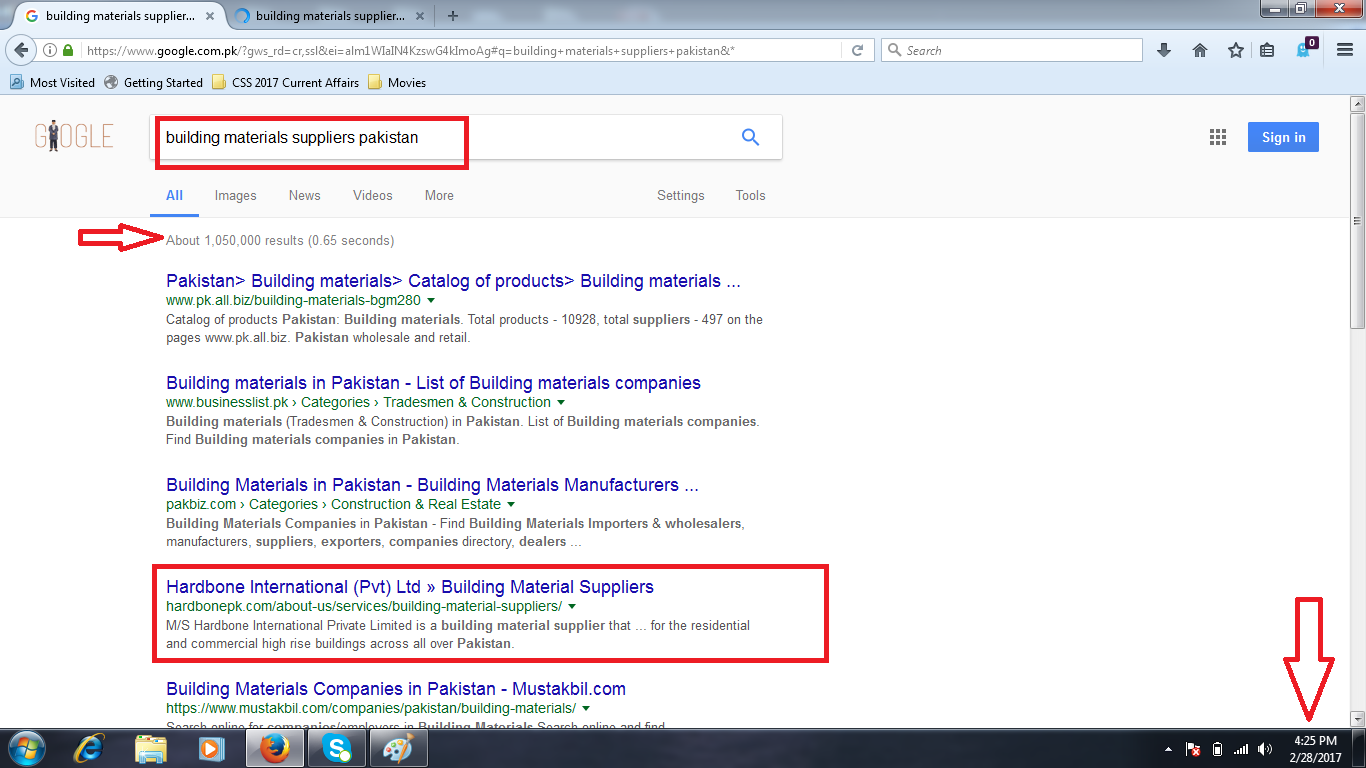The width and height of the screenshot is (1366, 768).
Task: Open Building Materials Manufacturers pakbiz result
Action: pos(432,485)
